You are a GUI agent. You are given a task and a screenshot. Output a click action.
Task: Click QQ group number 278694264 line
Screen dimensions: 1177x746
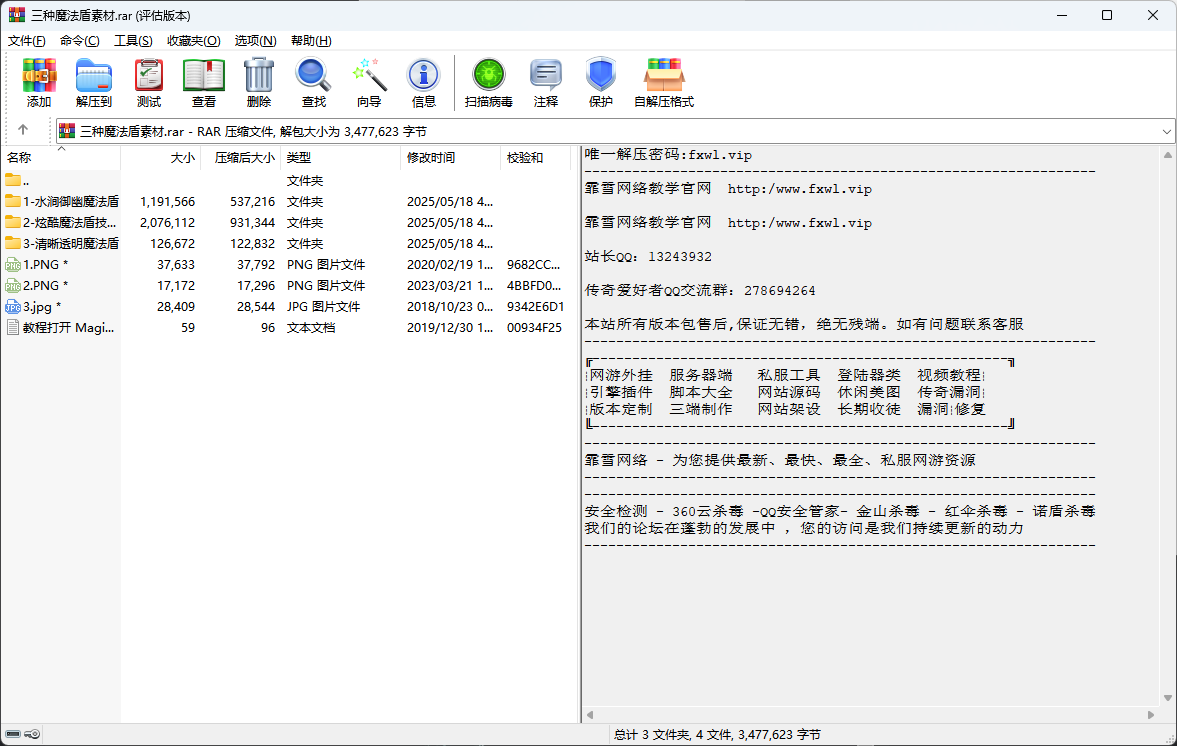pyautogui.click(x=700, y=290)
